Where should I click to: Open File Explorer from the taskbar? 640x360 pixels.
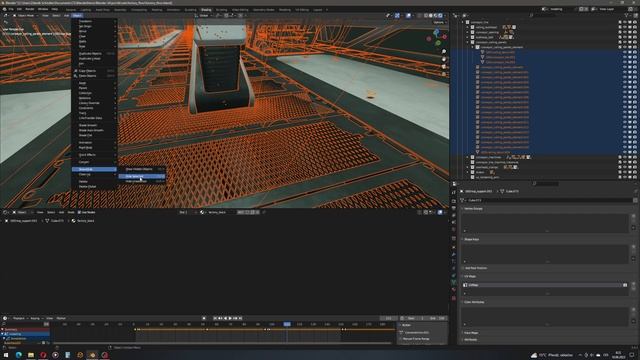click(31, 355)
